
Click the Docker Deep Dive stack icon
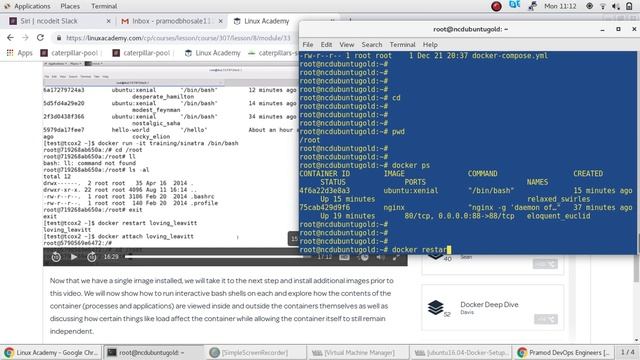(x=436, y=307)
